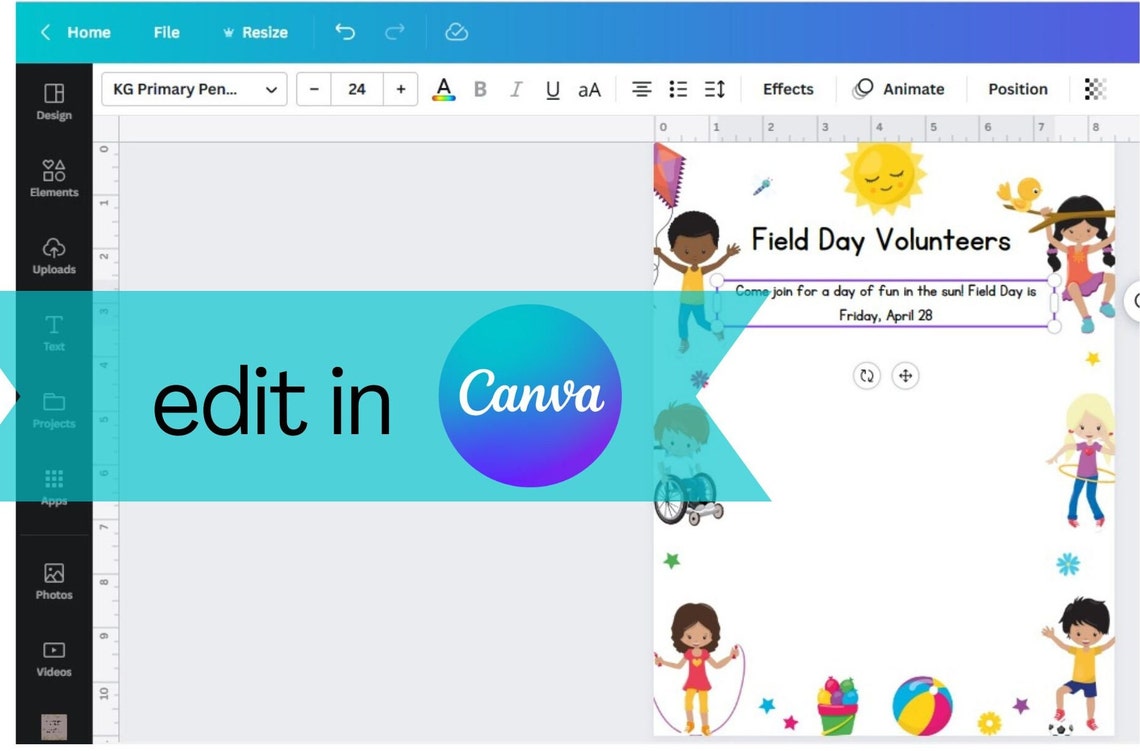Open the Uploads panel
Image resolution: width=1140 pixels, height=751 pixels.
[x=53, y=255]
